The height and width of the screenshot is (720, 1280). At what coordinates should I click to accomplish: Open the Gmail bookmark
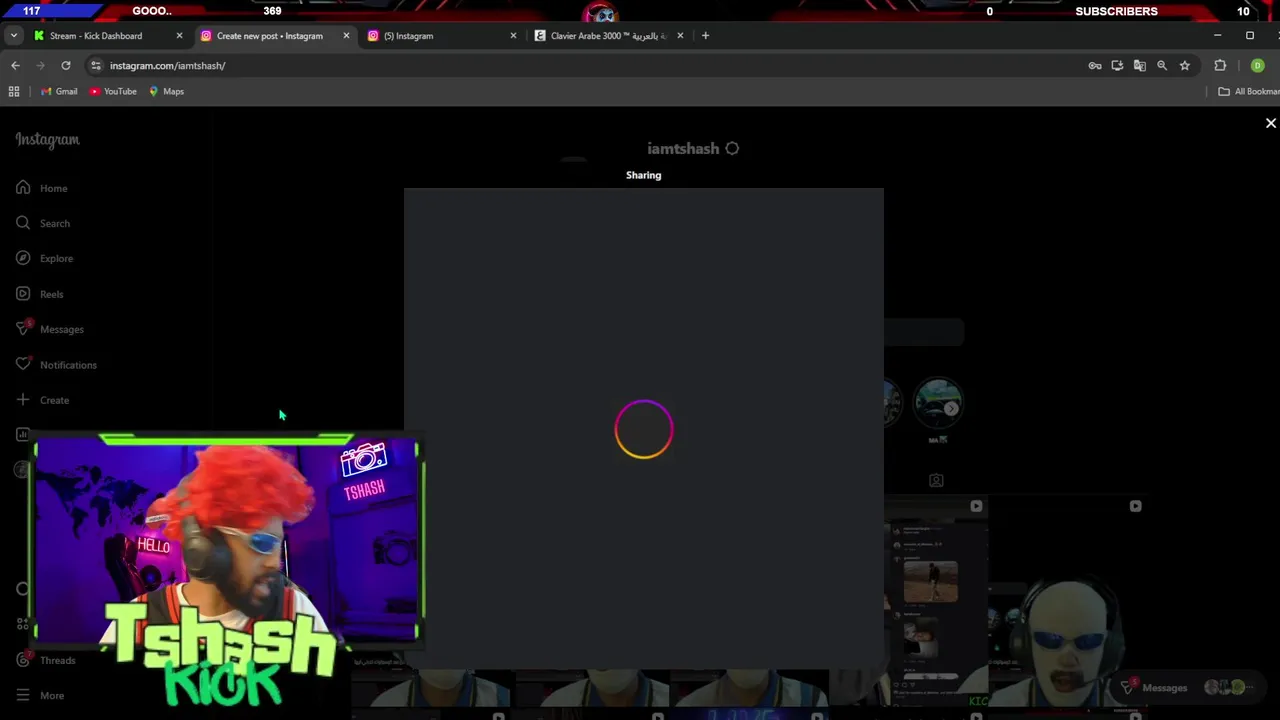pyautogui.click(x=59, y=91)
